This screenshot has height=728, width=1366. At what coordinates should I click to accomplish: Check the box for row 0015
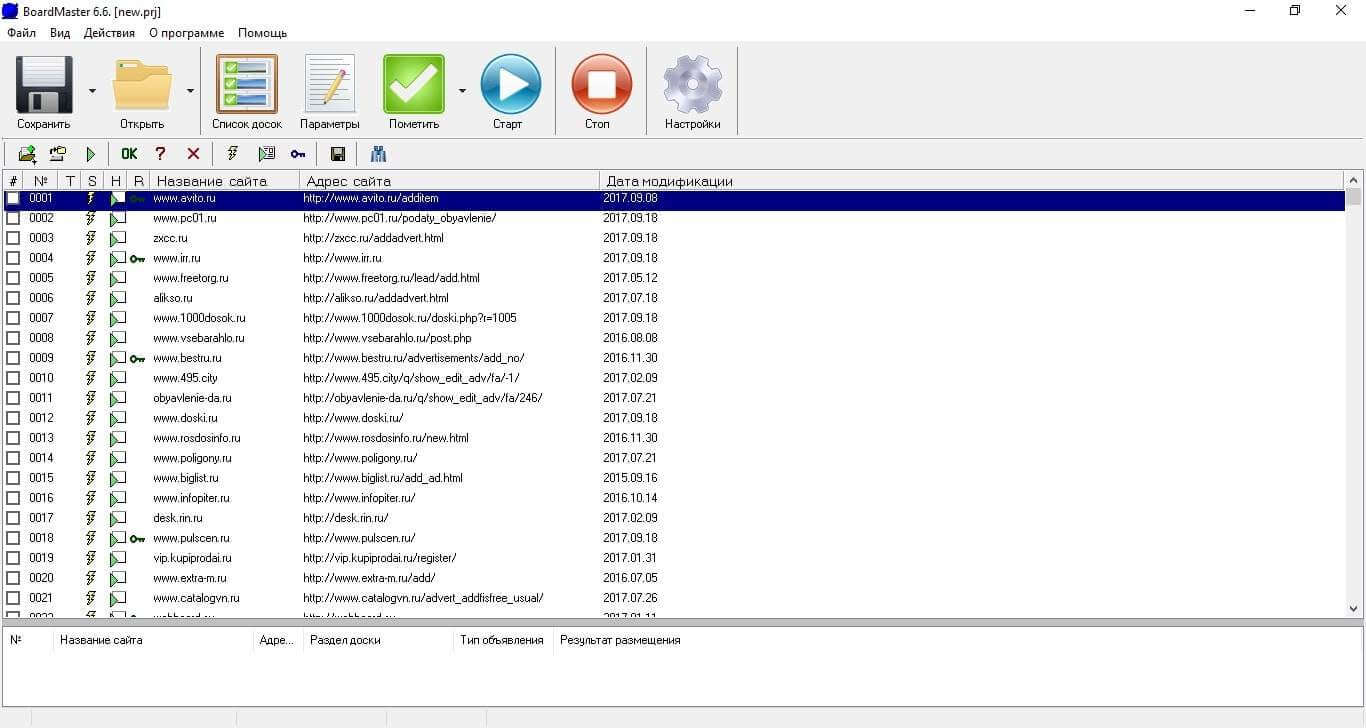[13, 478]
